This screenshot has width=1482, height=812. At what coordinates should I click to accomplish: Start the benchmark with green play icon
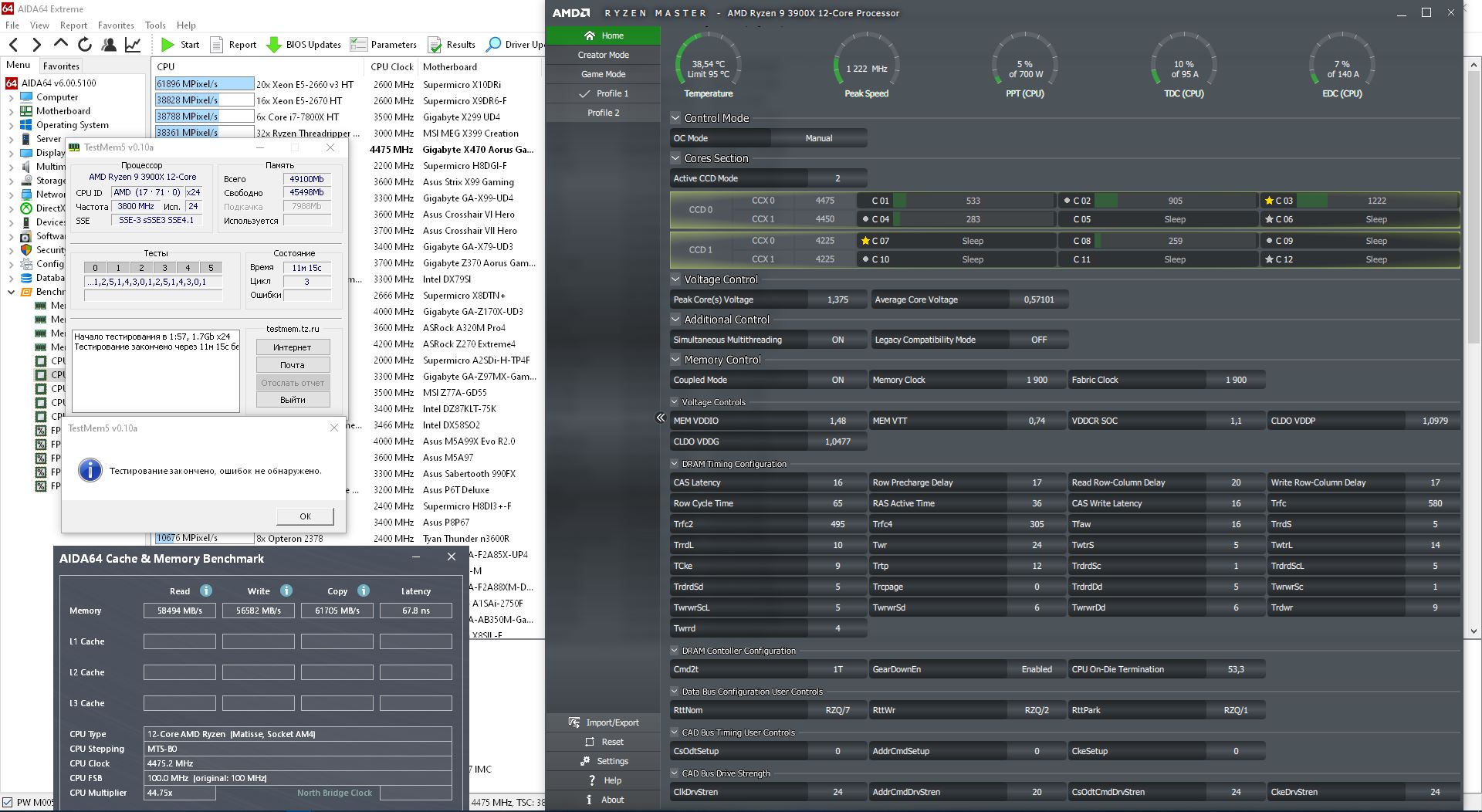pos(180,45)
